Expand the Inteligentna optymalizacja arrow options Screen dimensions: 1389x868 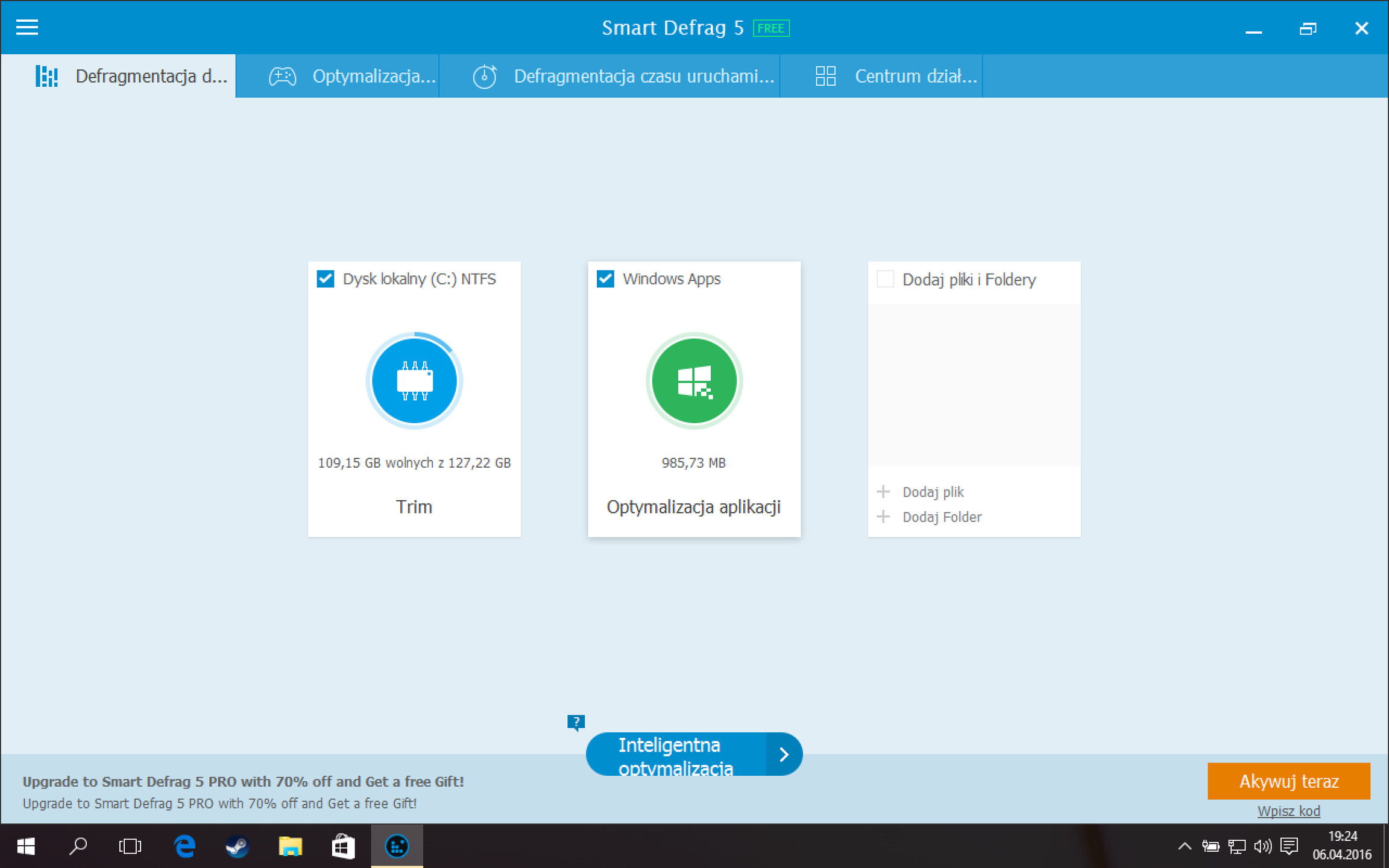point(784,754)
